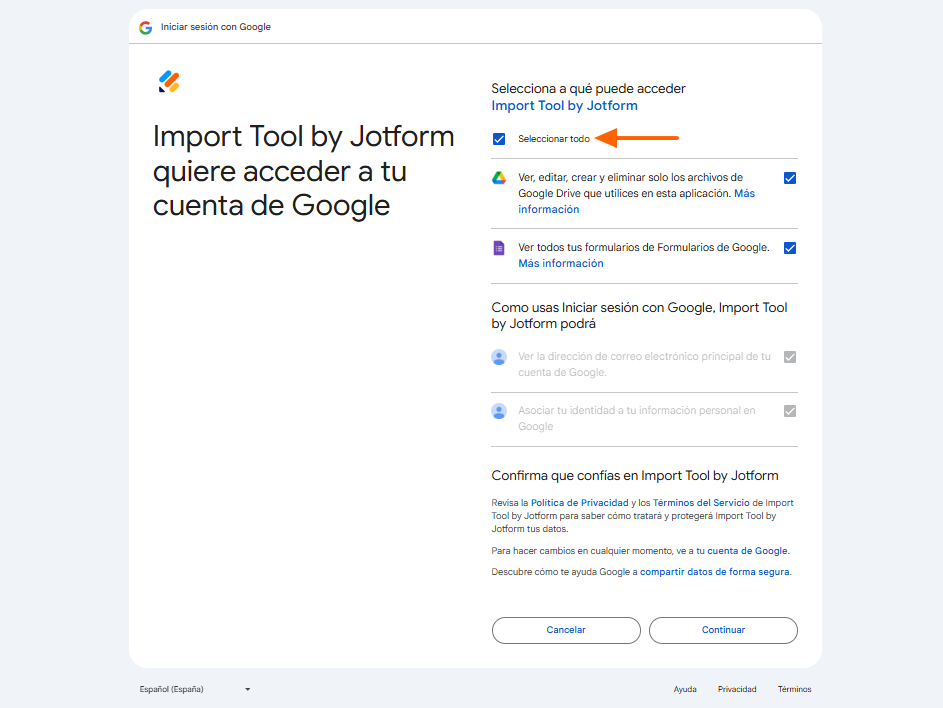
Task: Open the Política de Privacidad link
Action: pyautogui.click(x=579, y=503)
